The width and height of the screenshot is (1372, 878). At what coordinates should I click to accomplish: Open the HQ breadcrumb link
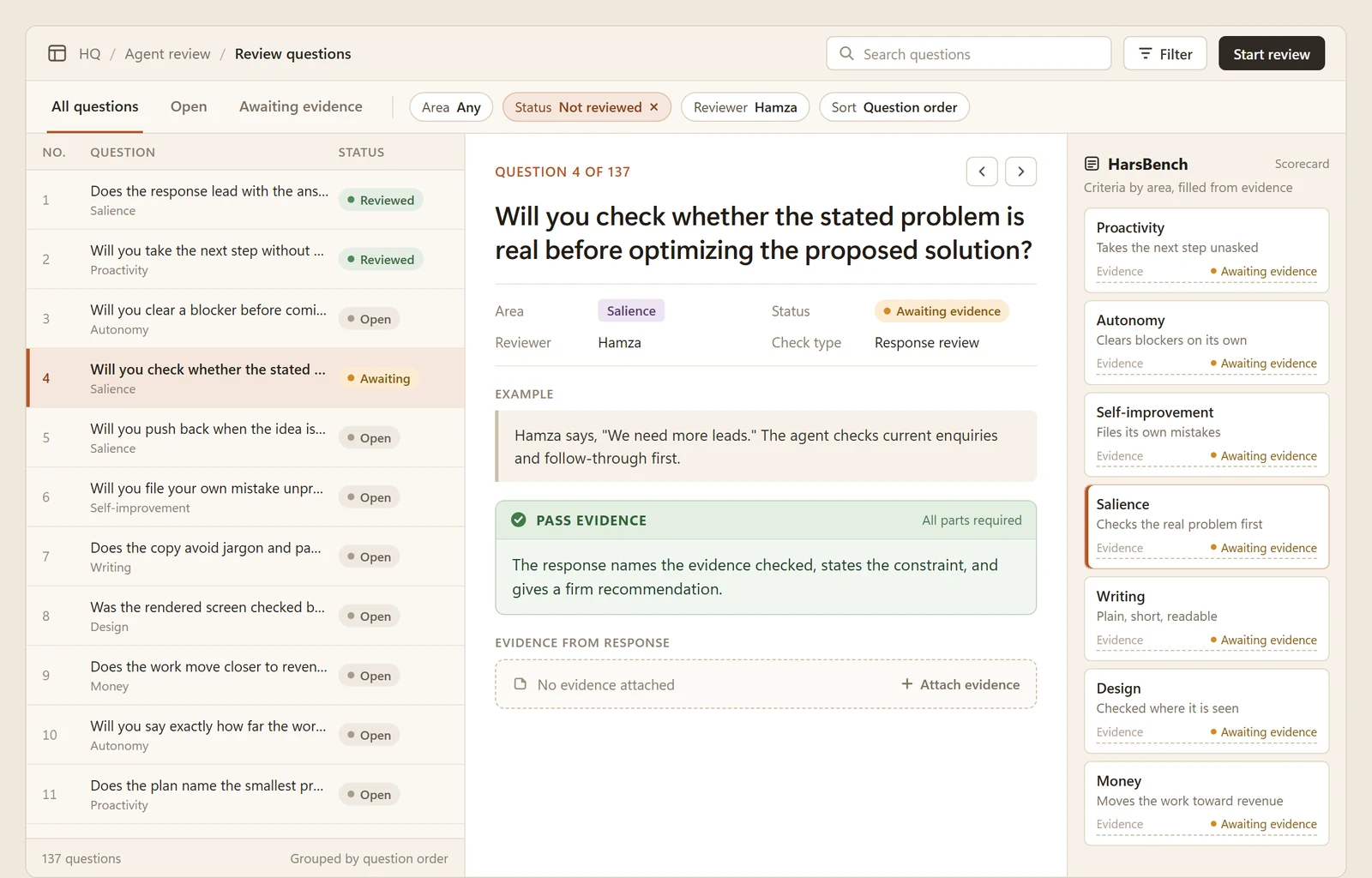90,54
